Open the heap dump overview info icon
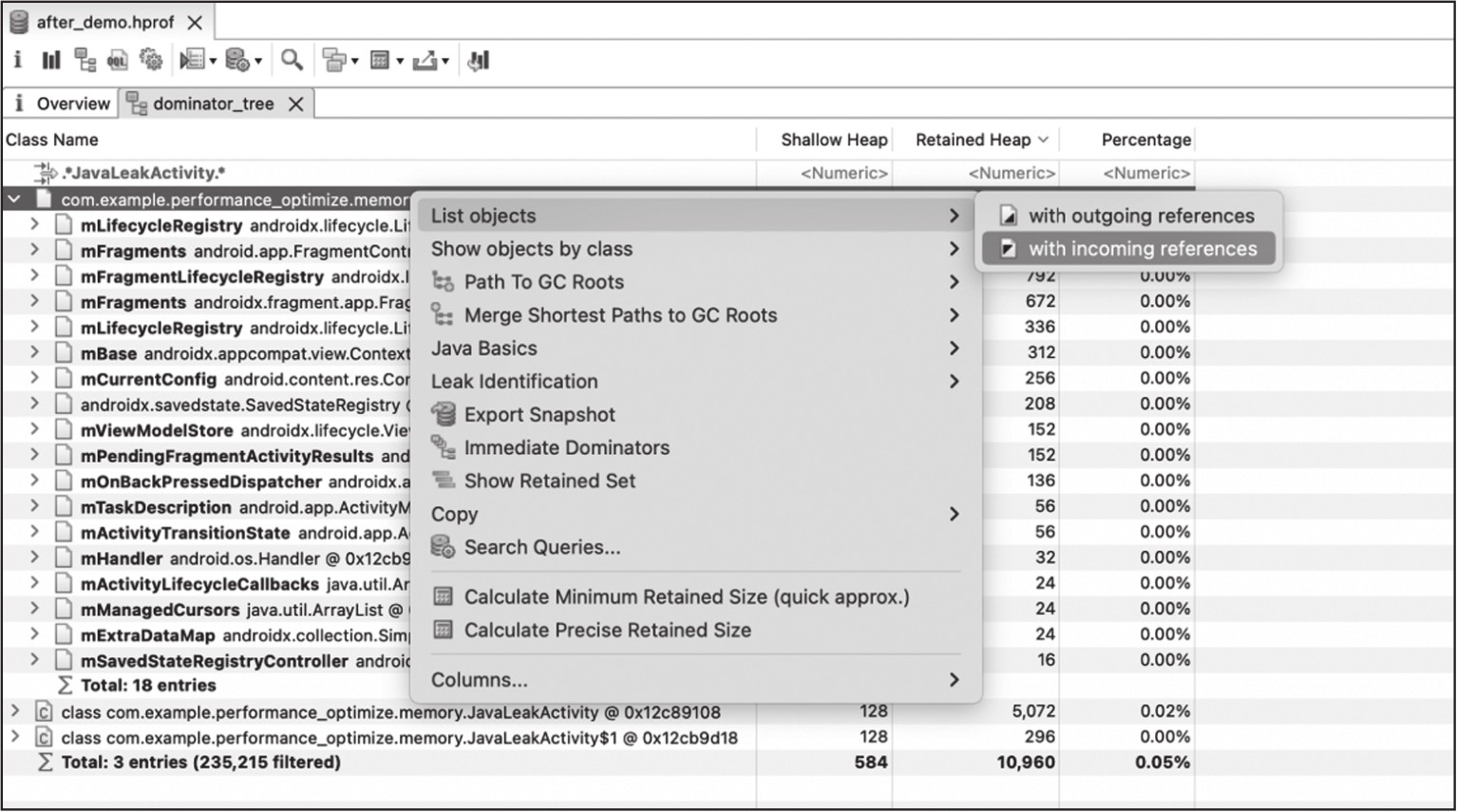Image resolution: width=1457 pixels, height=812 pixels. [x=17, y=60]
